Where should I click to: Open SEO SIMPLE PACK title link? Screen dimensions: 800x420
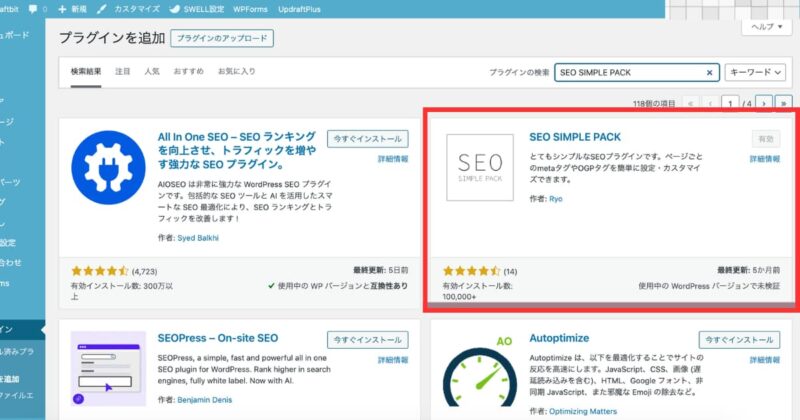[x=575, y=137]
